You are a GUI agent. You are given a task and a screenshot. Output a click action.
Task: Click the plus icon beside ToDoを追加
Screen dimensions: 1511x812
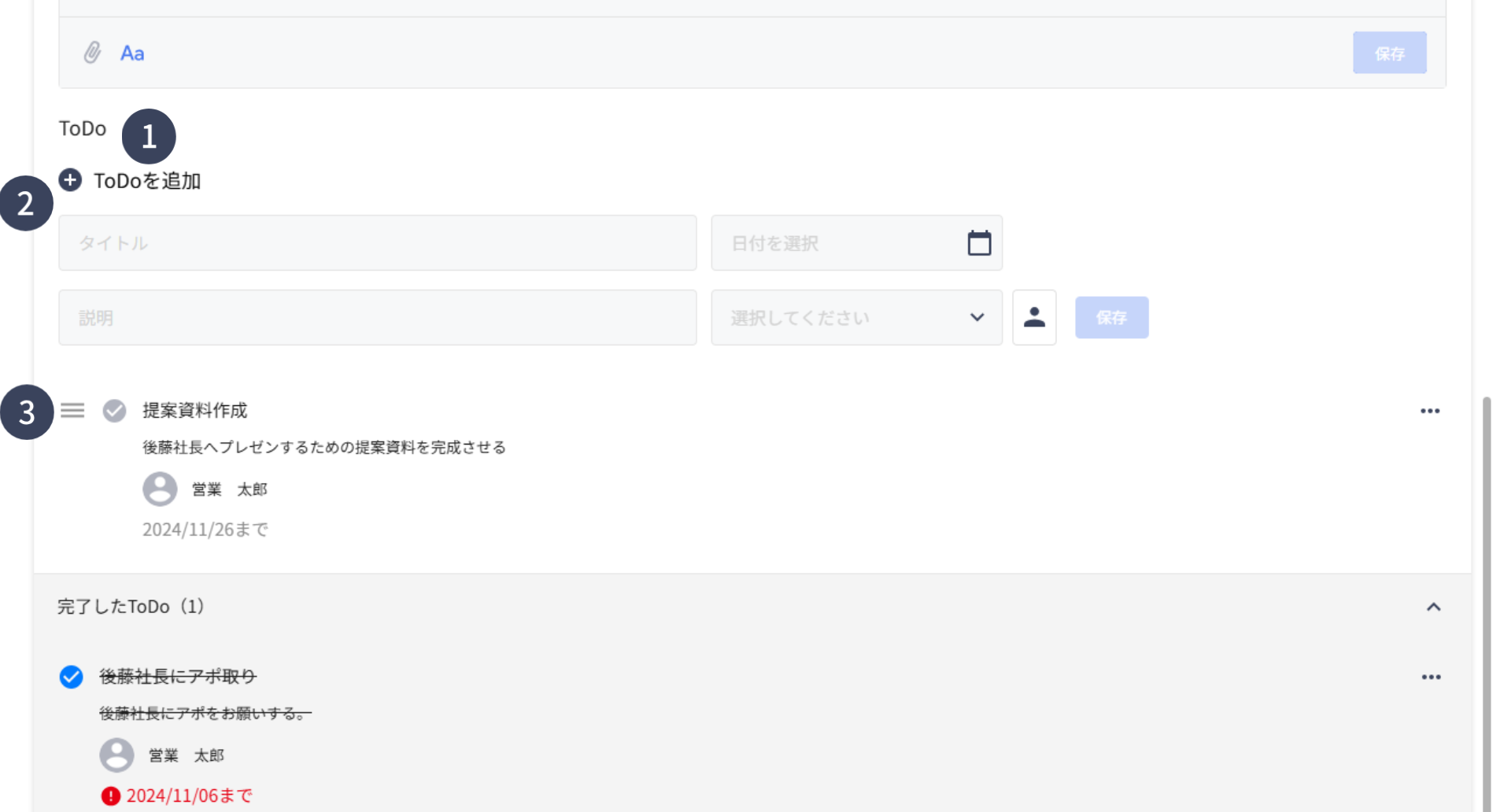point(70,180)
